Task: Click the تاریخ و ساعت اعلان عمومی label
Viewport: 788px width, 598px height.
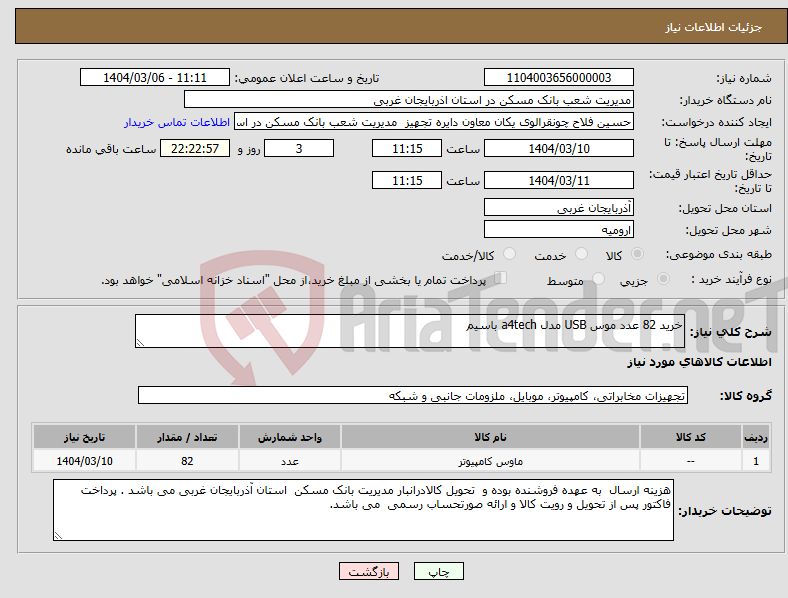Action: (x=307, y=78)
